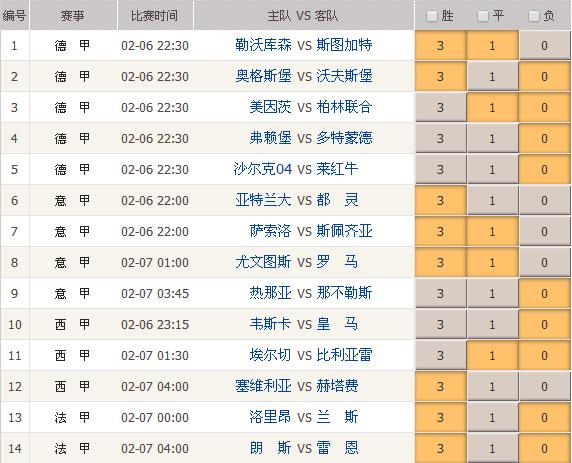Select win 3 for match 10 韦斯卡
This screenshot has width=572, height=463.
pyautogui.click(x=441, y=324)
